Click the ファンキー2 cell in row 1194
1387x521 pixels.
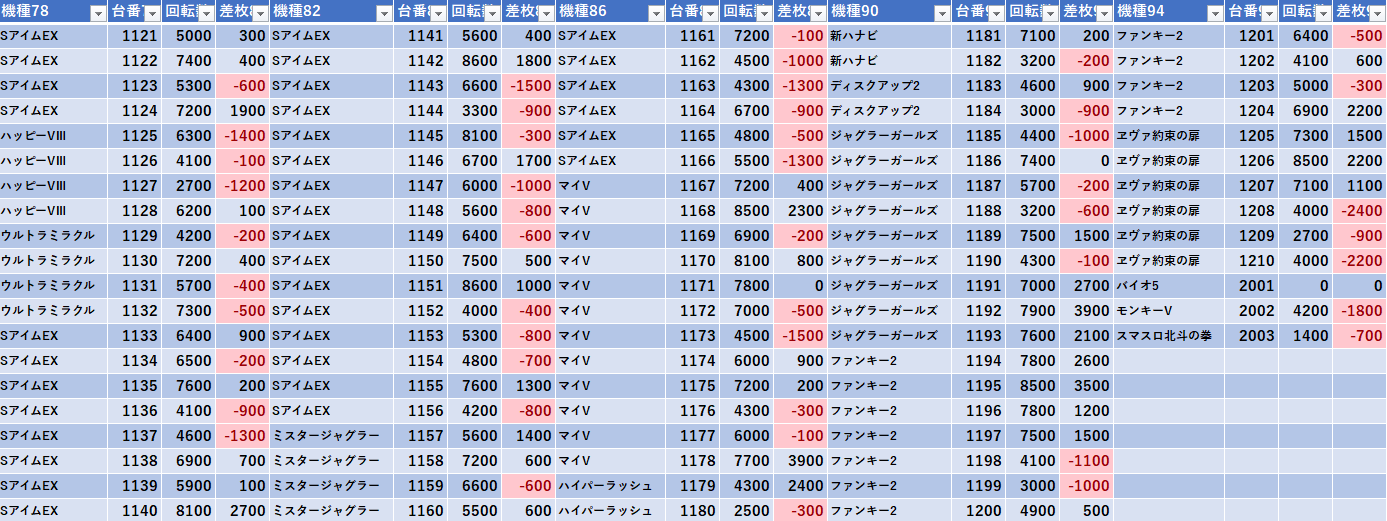(889, 361)
